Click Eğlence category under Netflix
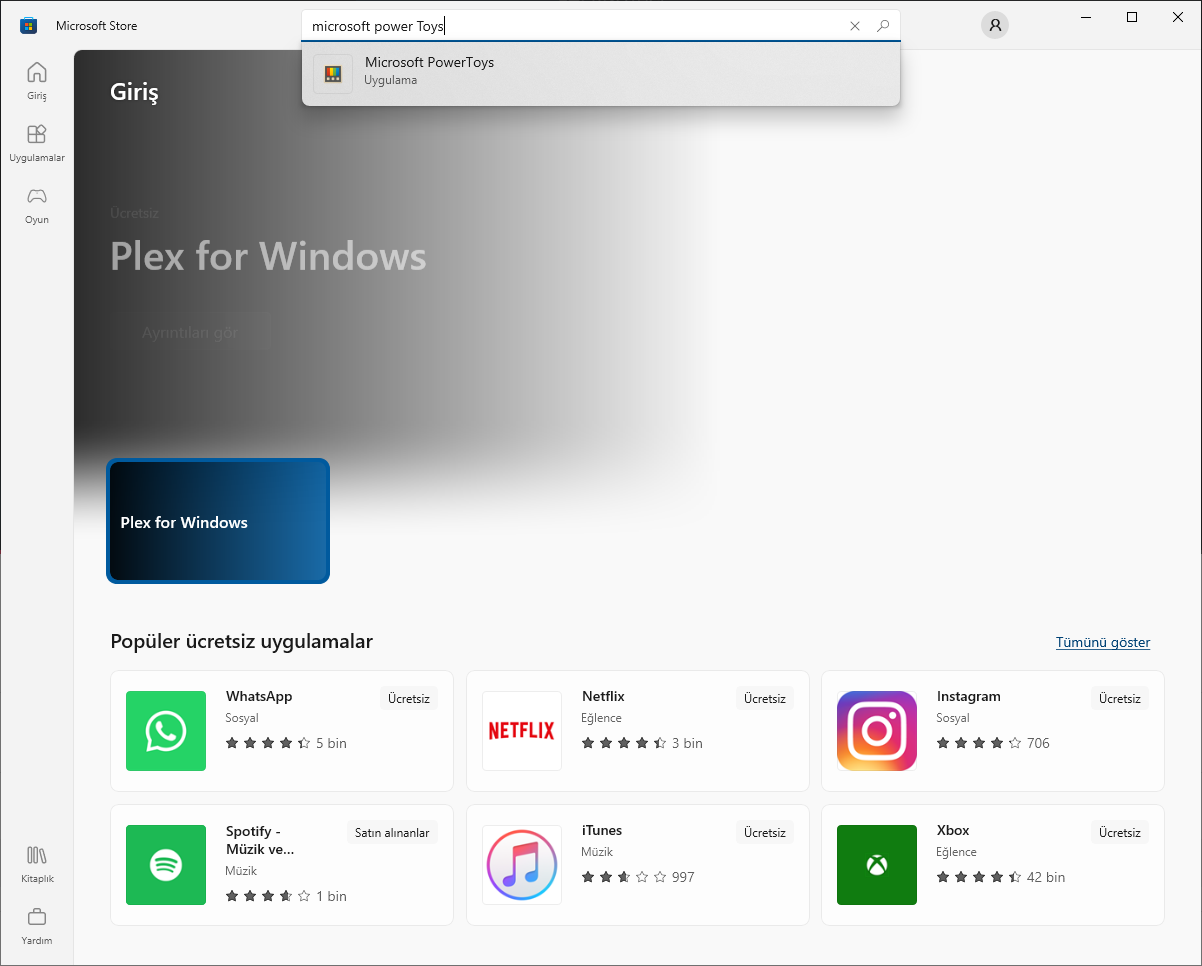This screenshot has width=1202, height=966. click(x=602, y=718)
